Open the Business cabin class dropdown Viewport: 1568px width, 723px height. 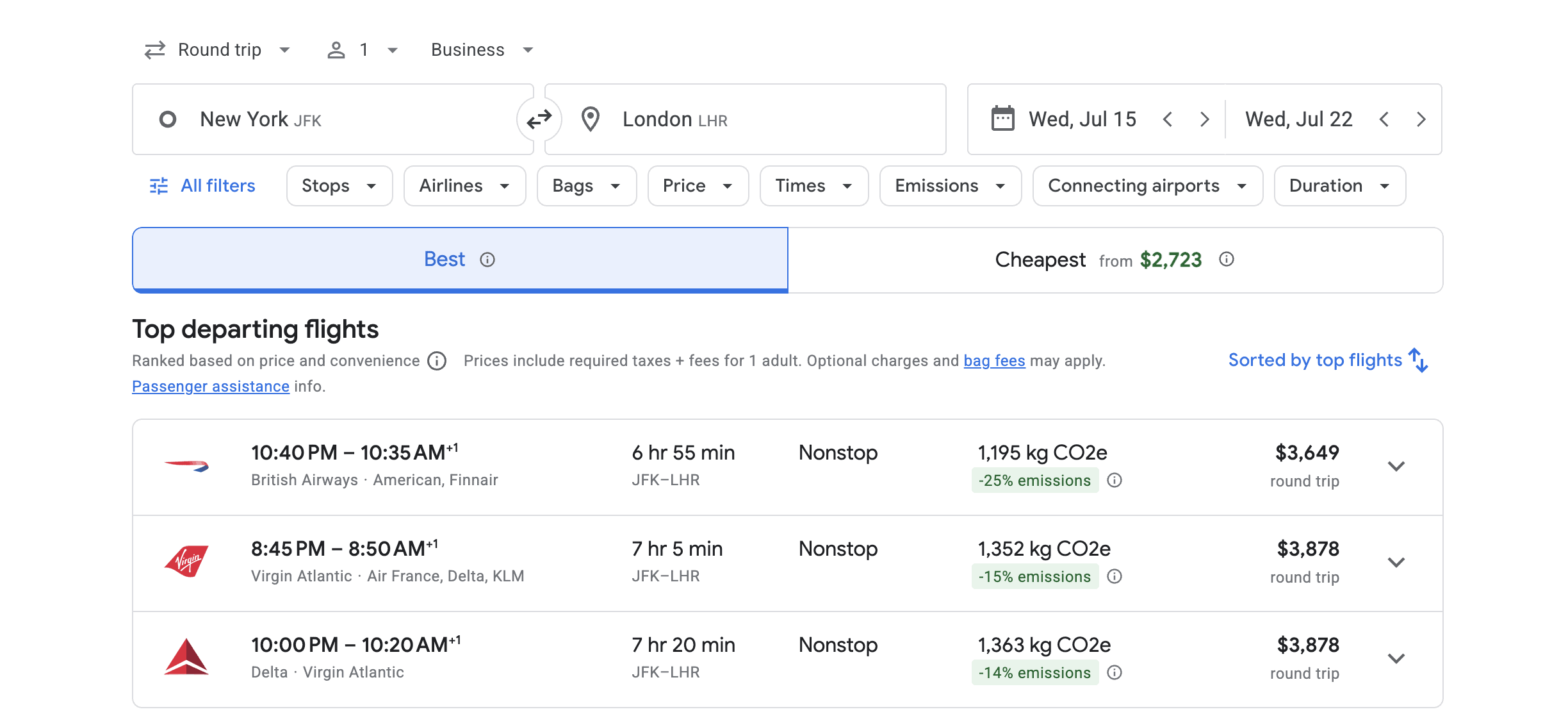coord(479,49)
